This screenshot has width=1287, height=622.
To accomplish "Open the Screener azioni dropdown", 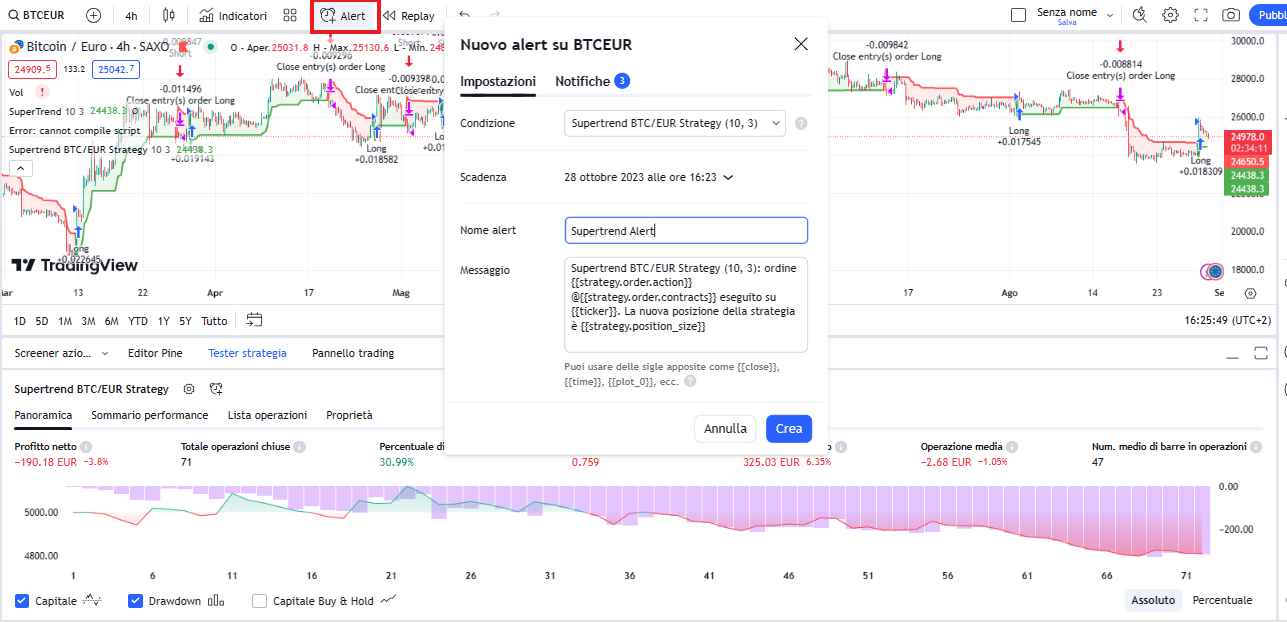I will click(x=55, y=353).
